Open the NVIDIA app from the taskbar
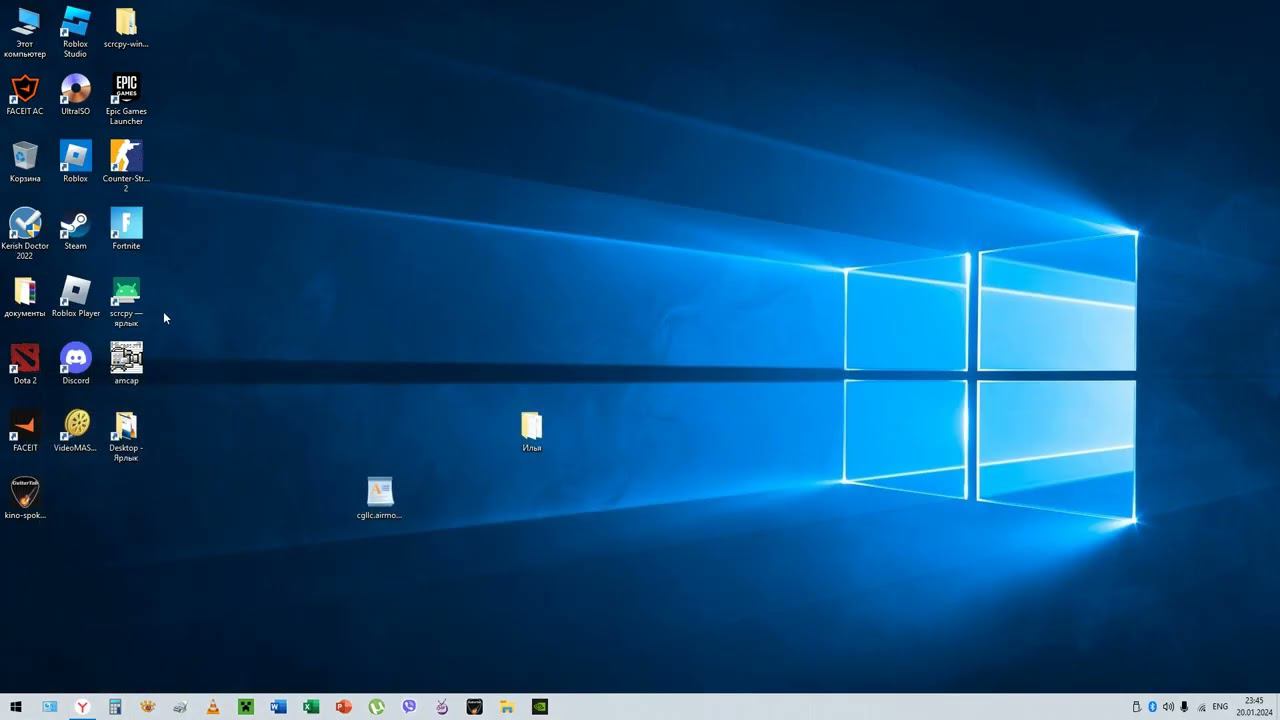The width and height of the screenshot is (1280, 720). (x=540, y=707)
